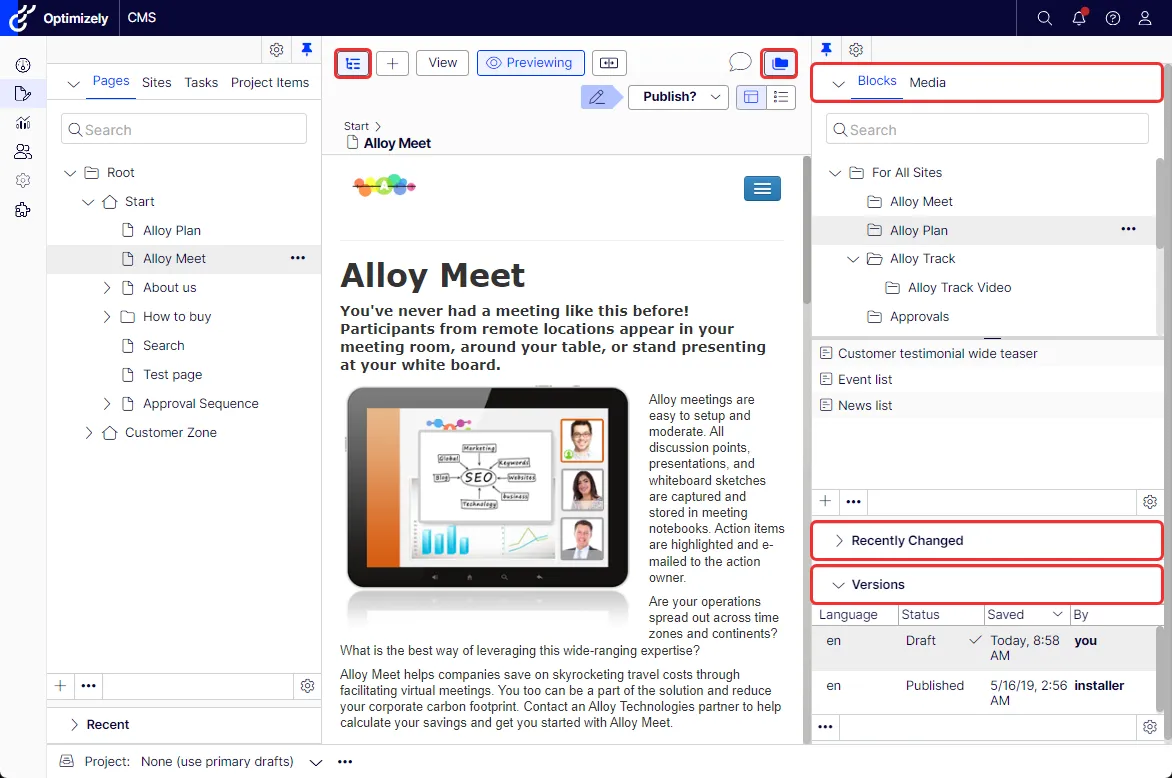Expand the About us tree node
This screenshot has width=1172, height=778.
click(x=106, y=288)
